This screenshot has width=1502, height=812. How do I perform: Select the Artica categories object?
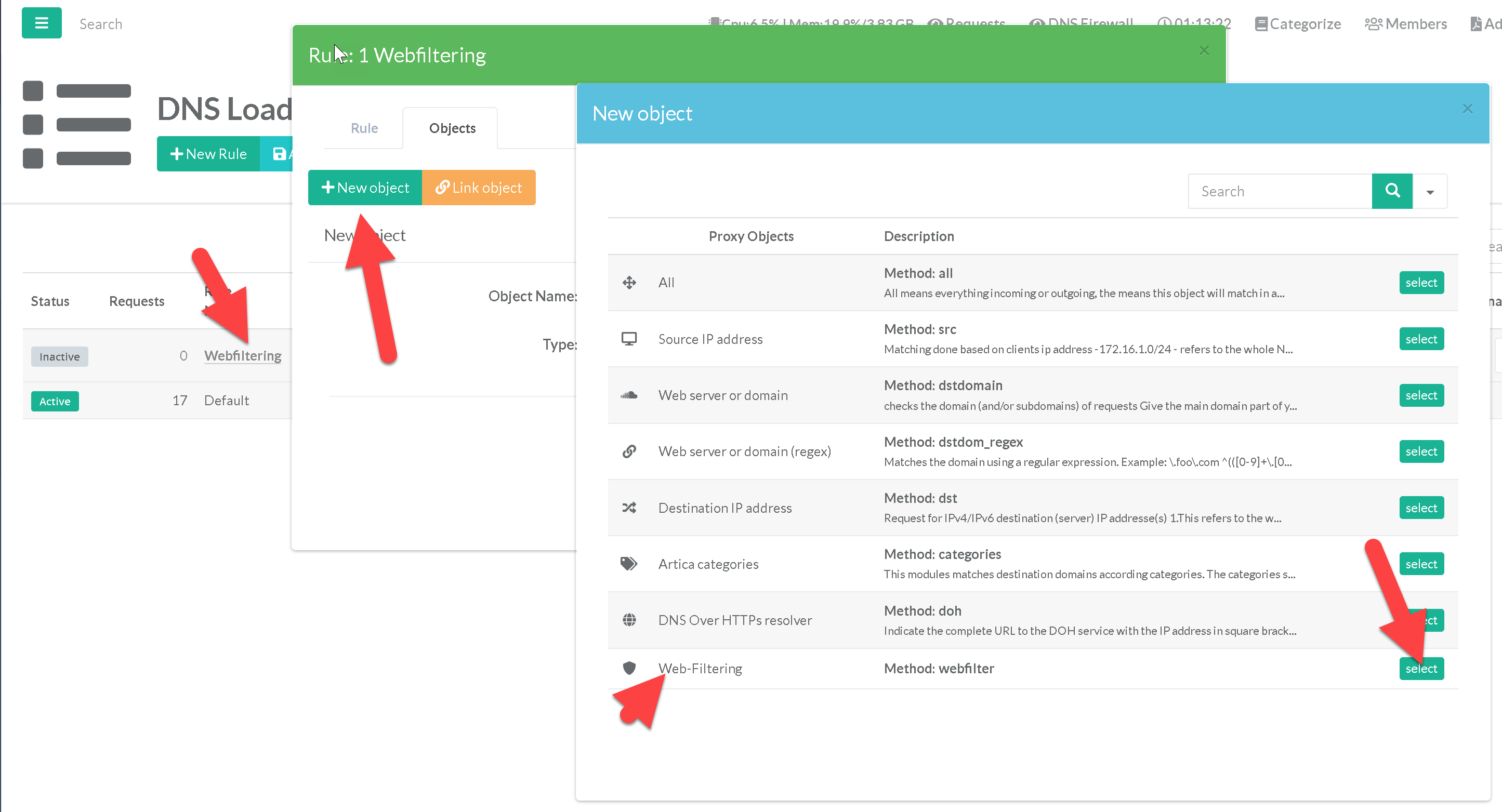tap(1421, 564)
